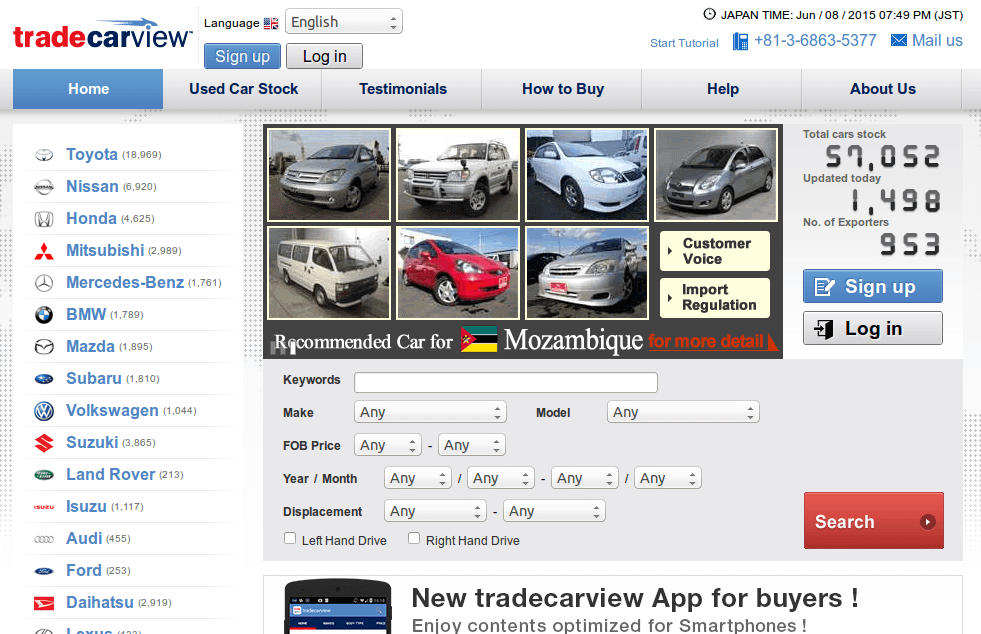This screenshot has height=634, width=981.
Task: Click the large blue Sign up button
Action: point(873,287)
